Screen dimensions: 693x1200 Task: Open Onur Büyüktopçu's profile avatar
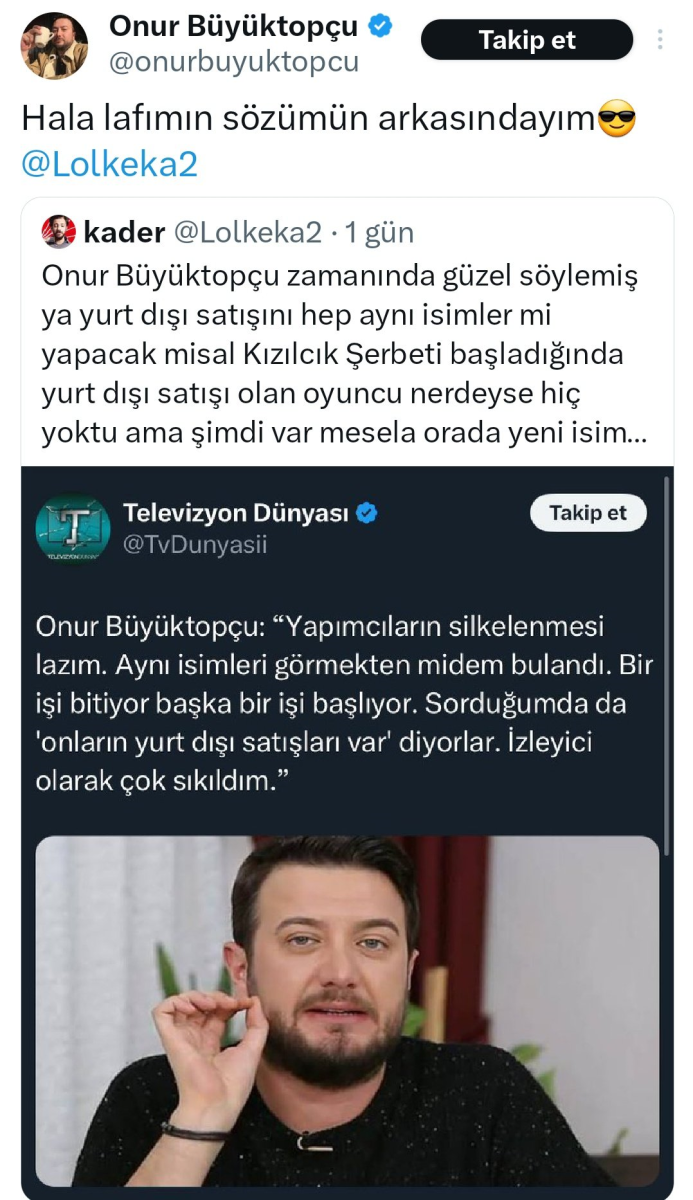click(55, 45)
